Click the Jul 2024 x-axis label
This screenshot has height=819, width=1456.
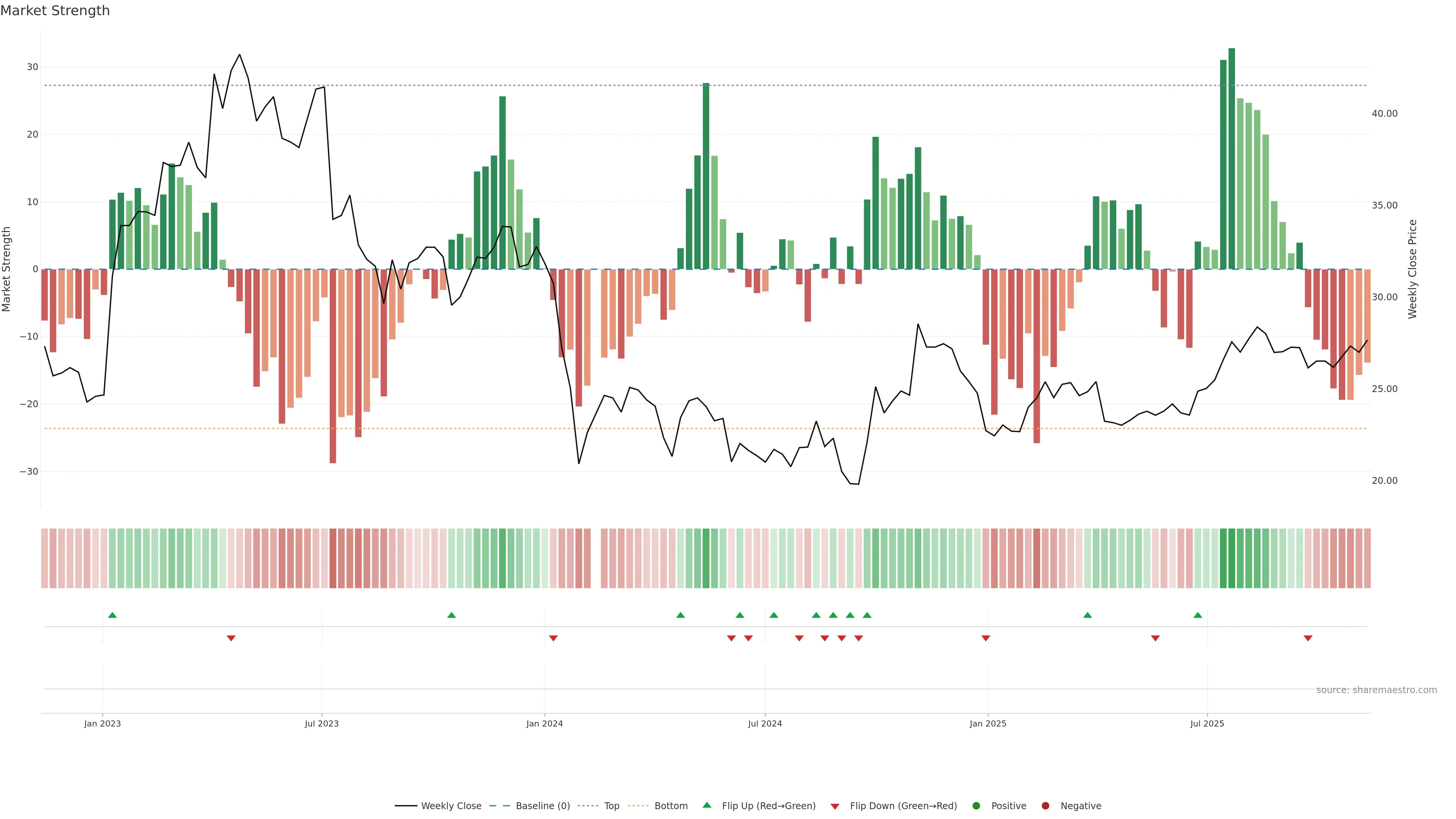click(x=765, y=723)
